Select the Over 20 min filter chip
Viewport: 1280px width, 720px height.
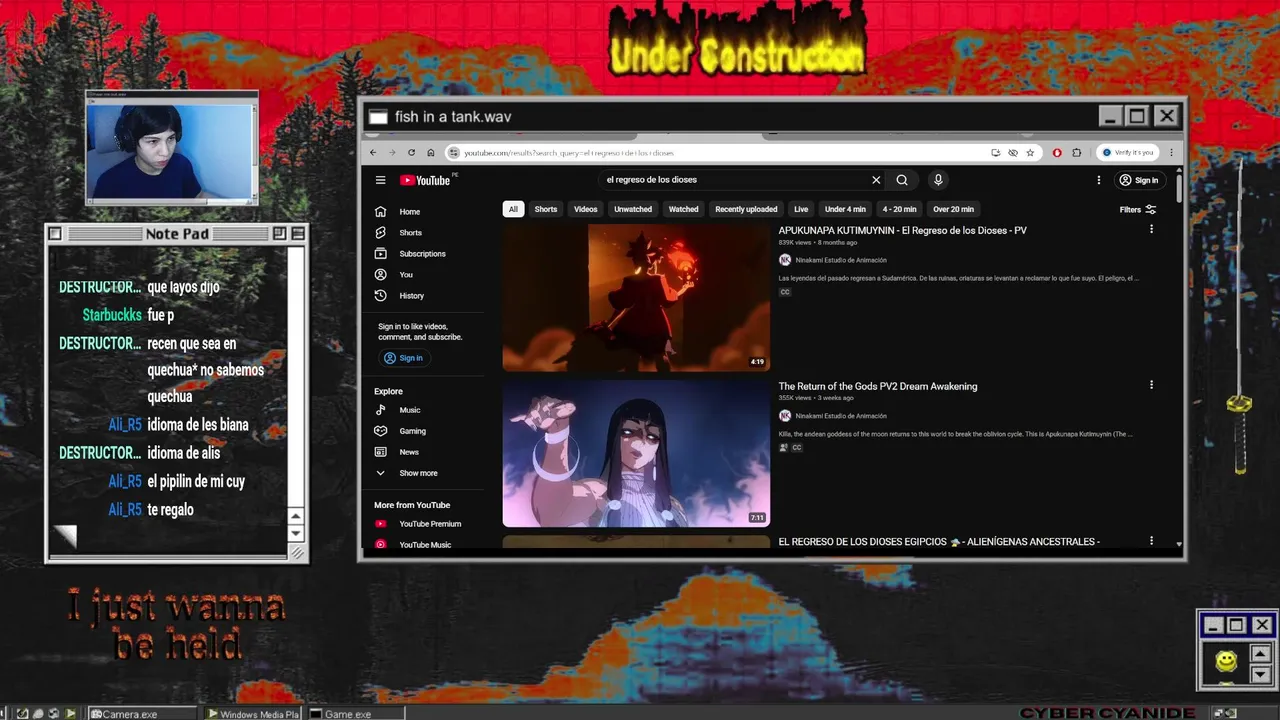[x=953, y=209]
